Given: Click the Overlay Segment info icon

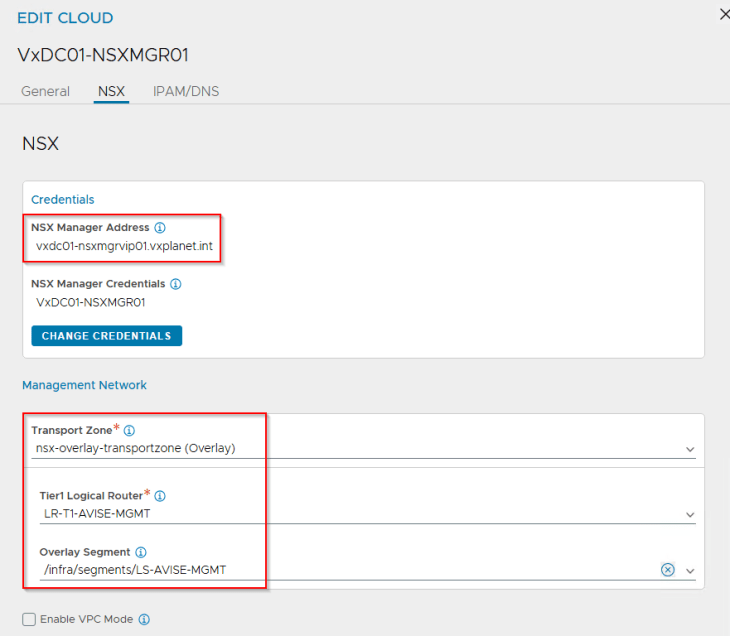Looking at the screenshot, I should 141,552.
